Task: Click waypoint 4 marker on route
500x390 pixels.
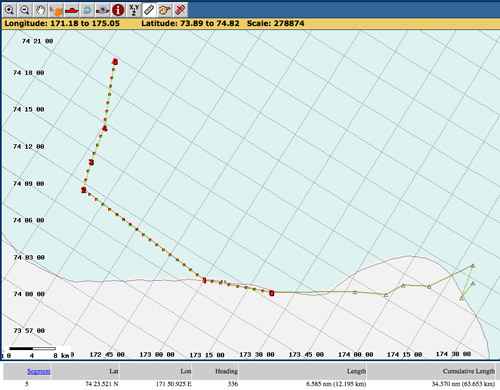Action: click(x=105, y=128)
